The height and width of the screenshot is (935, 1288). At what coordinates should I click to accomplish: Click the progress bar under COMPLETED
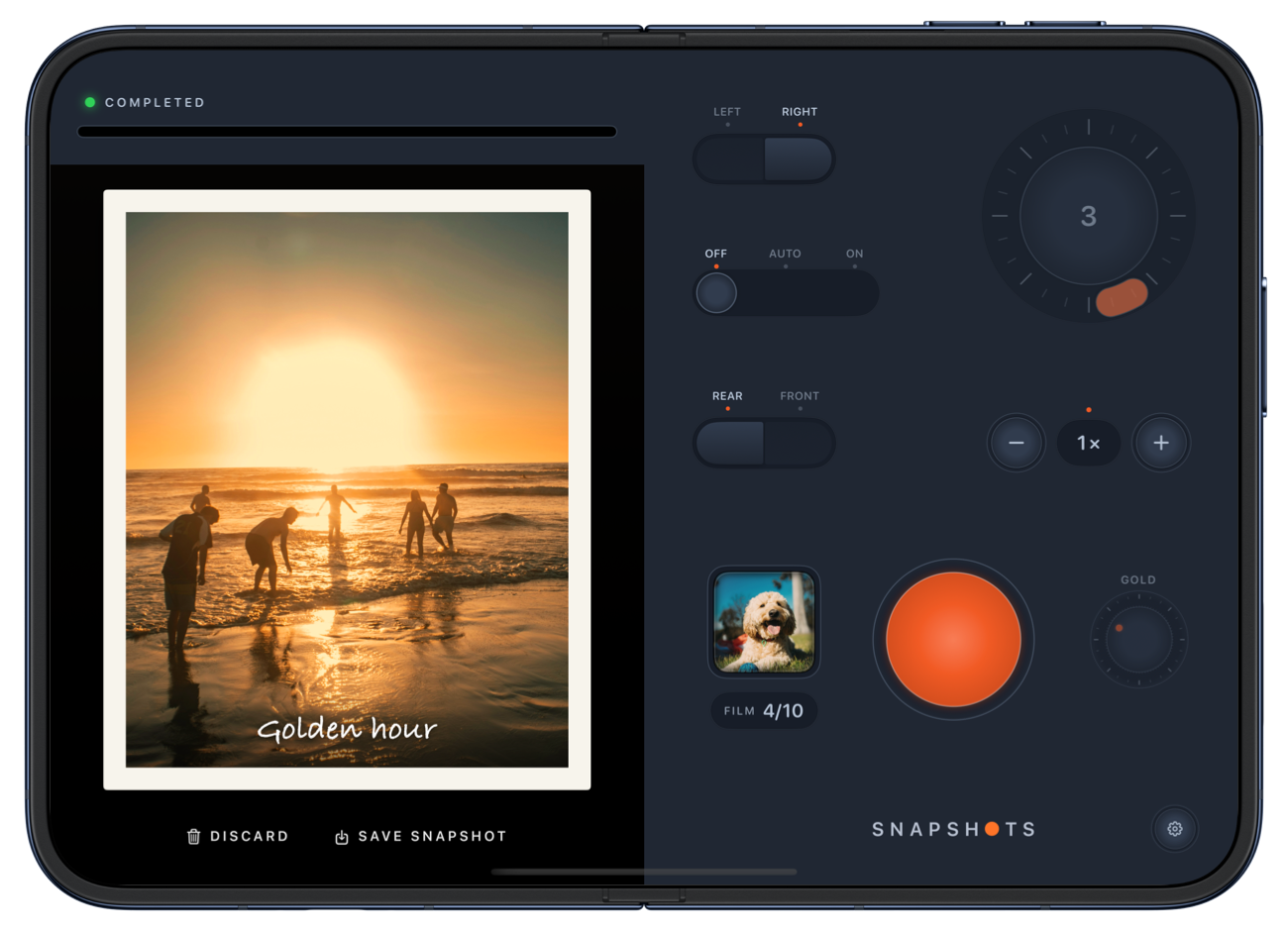pos(347,131)
